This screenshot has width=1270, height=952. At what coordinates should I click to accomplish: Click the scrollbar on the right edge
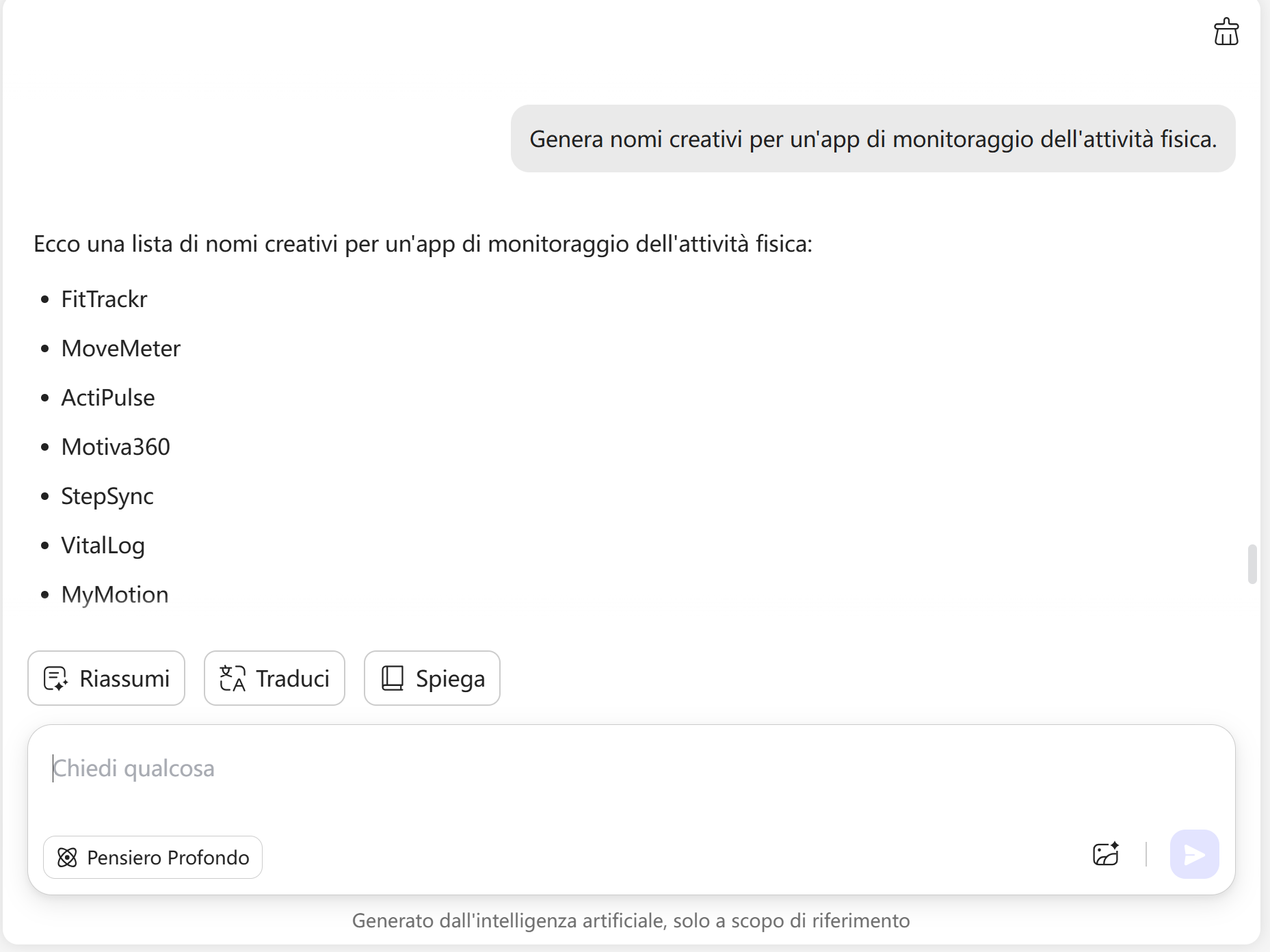[1252, 564]
